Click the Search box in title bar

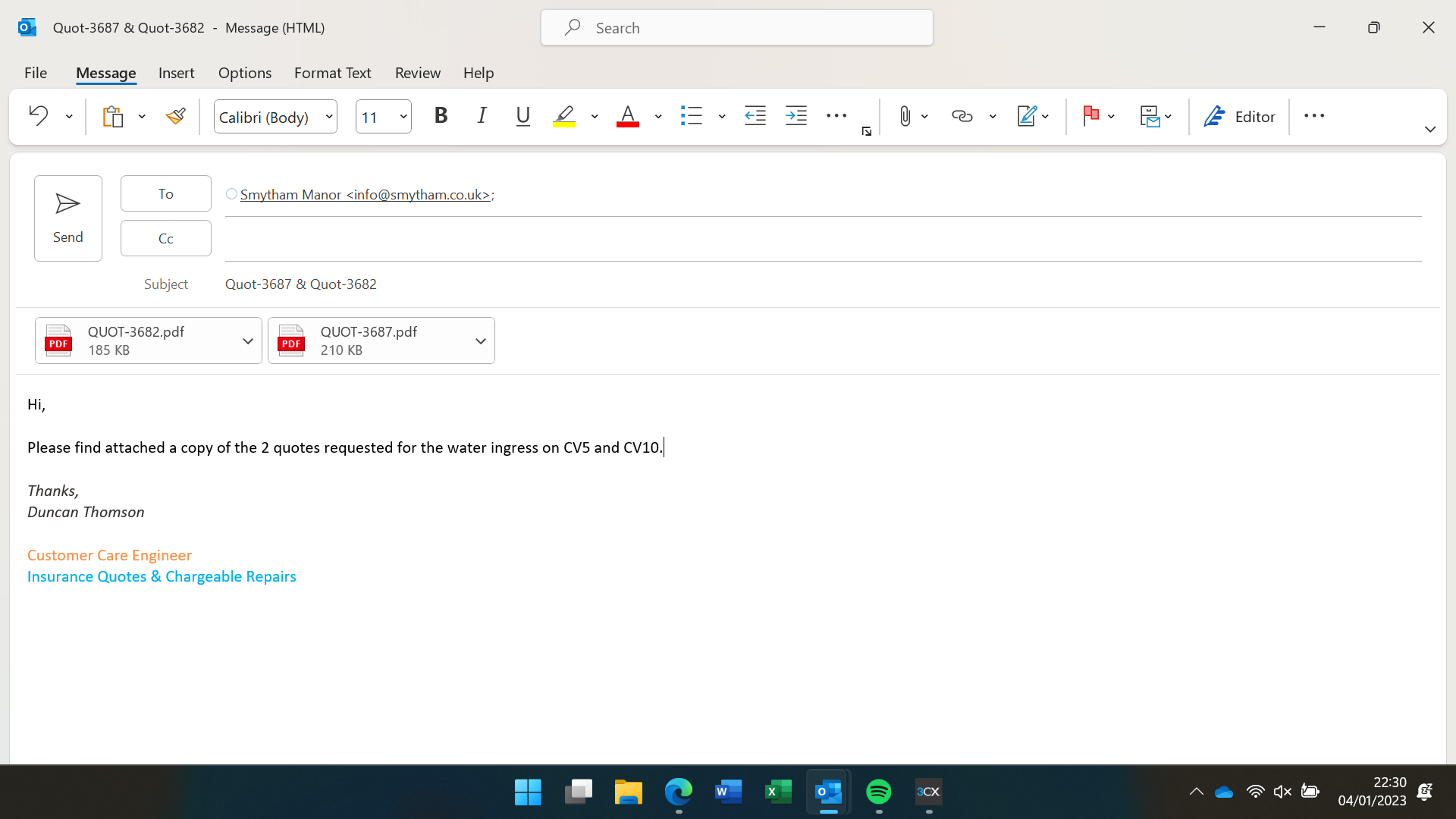(x=736, y=28)
